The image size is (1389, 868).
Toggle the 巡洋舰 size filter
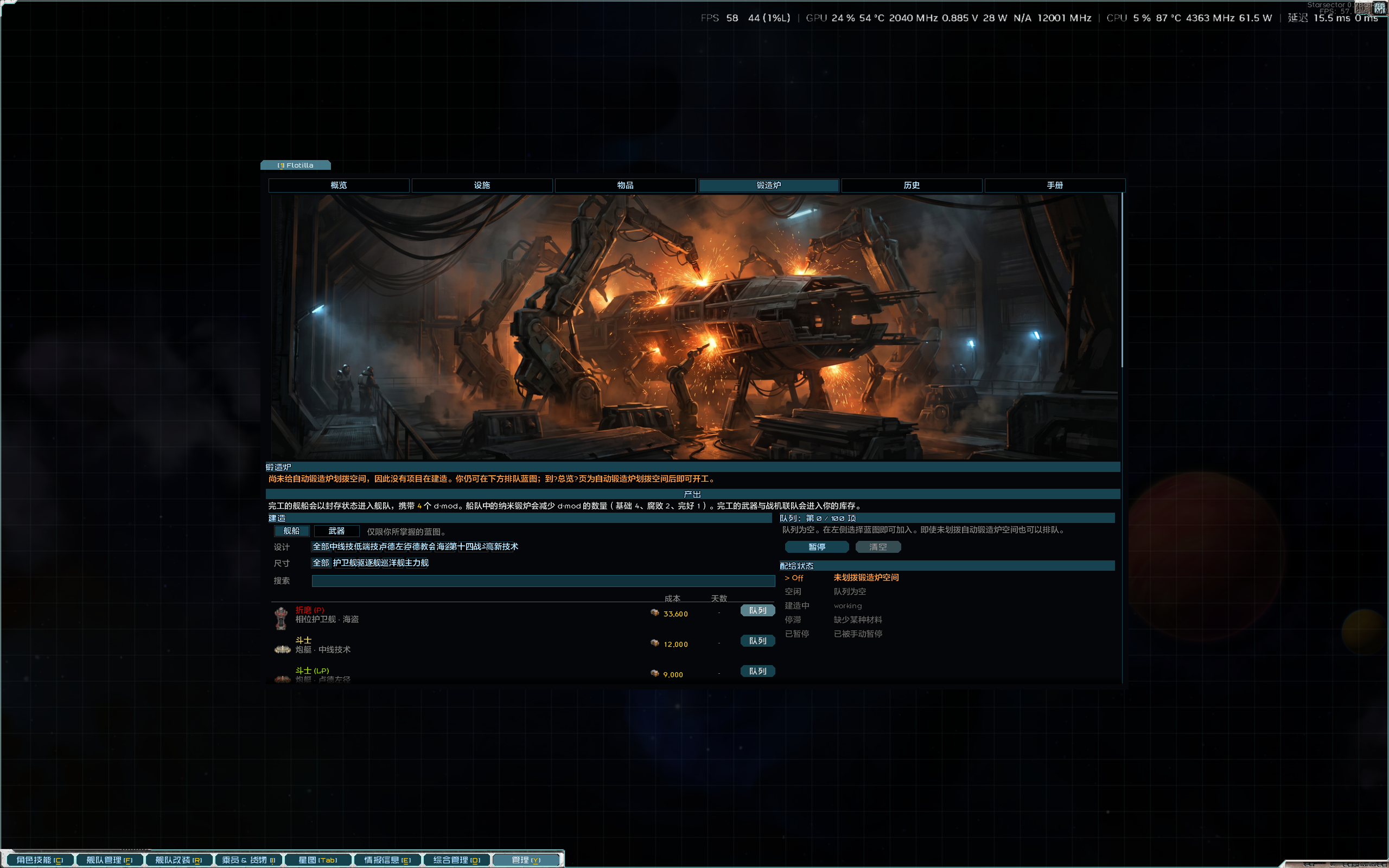coord(393,563)
